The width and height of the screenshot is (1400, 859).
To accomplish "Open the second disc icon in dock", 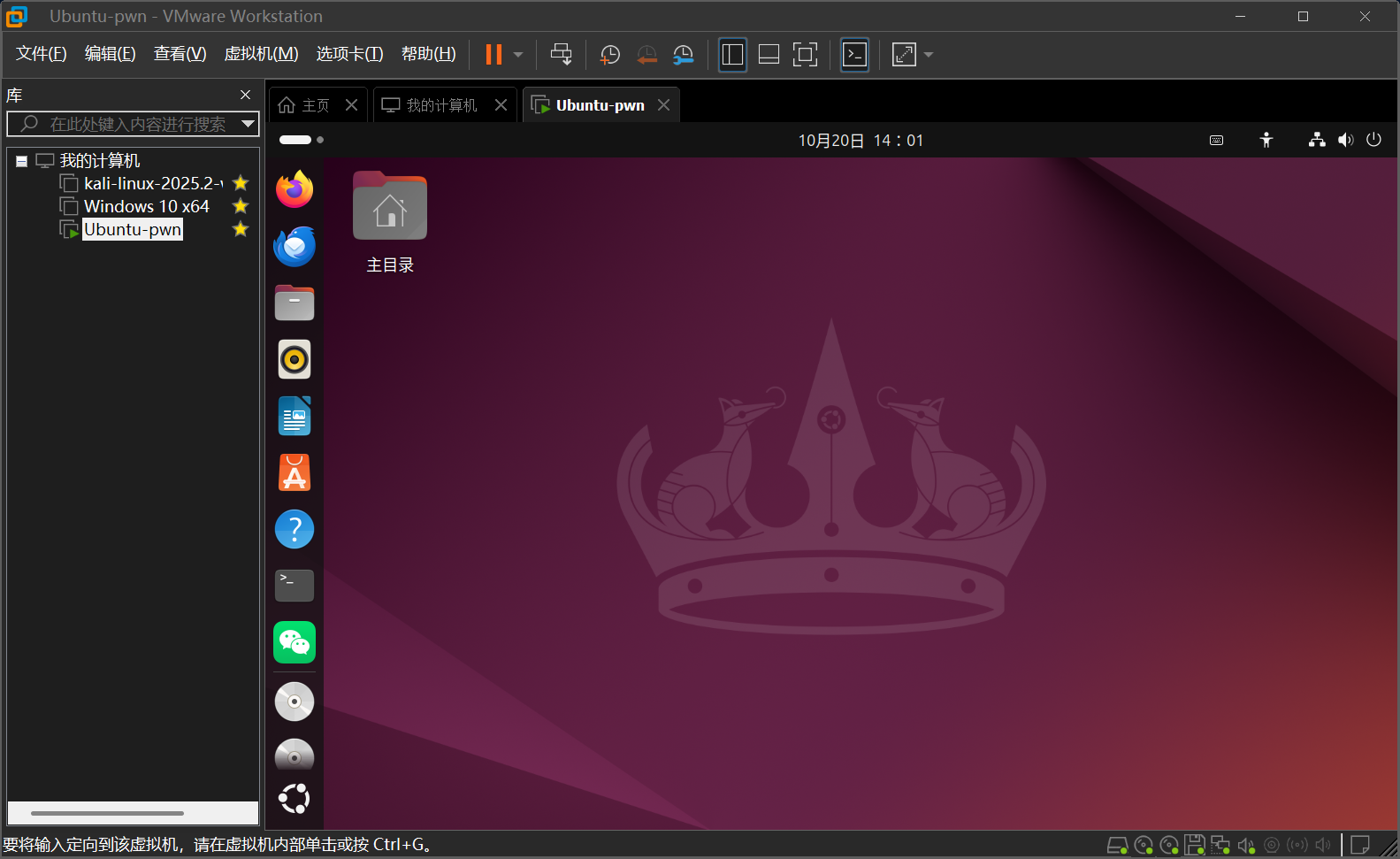I will (295, 755).
